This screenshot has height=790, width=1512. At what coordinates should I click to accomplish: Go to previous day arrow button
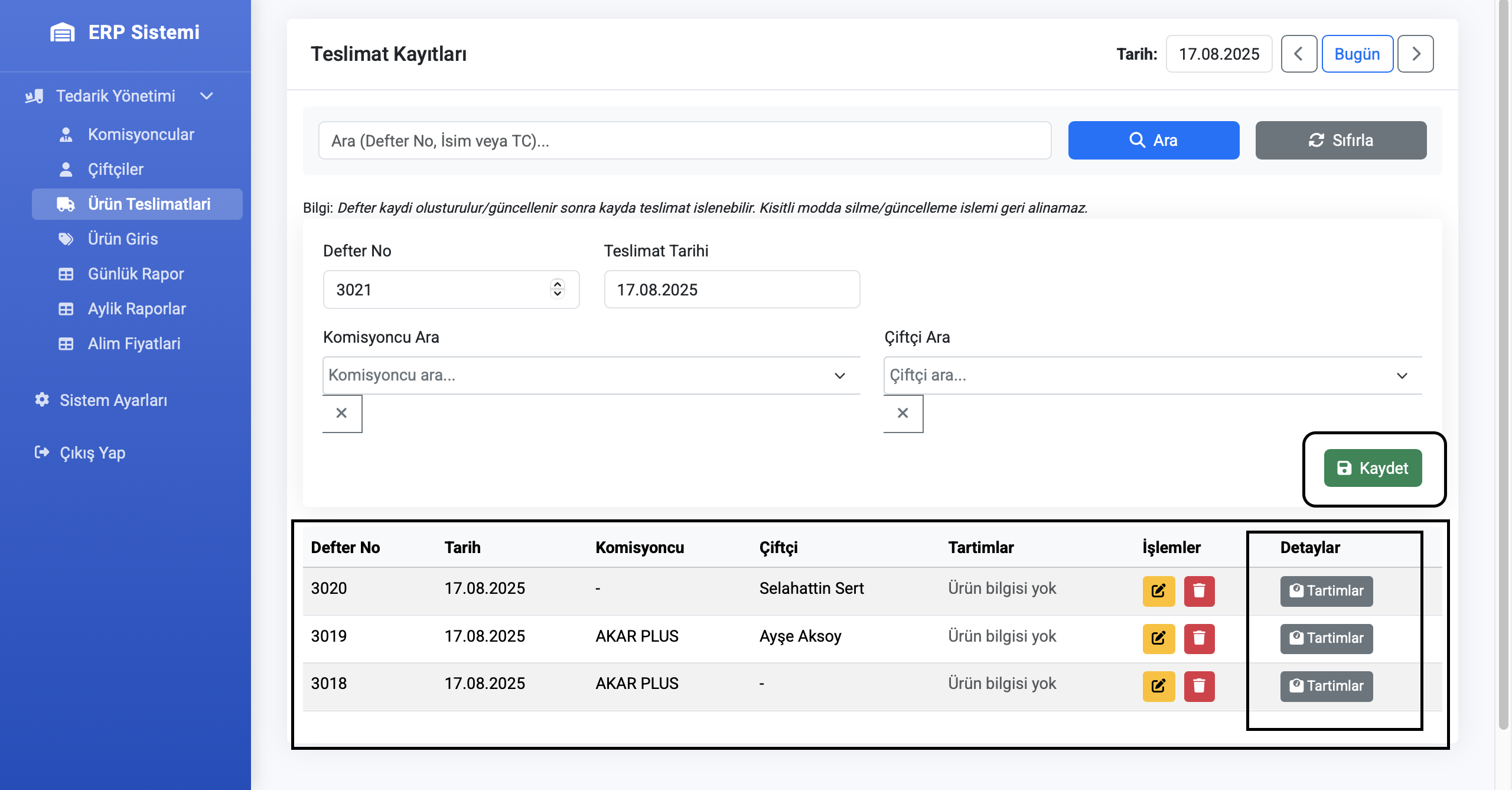1299,54
